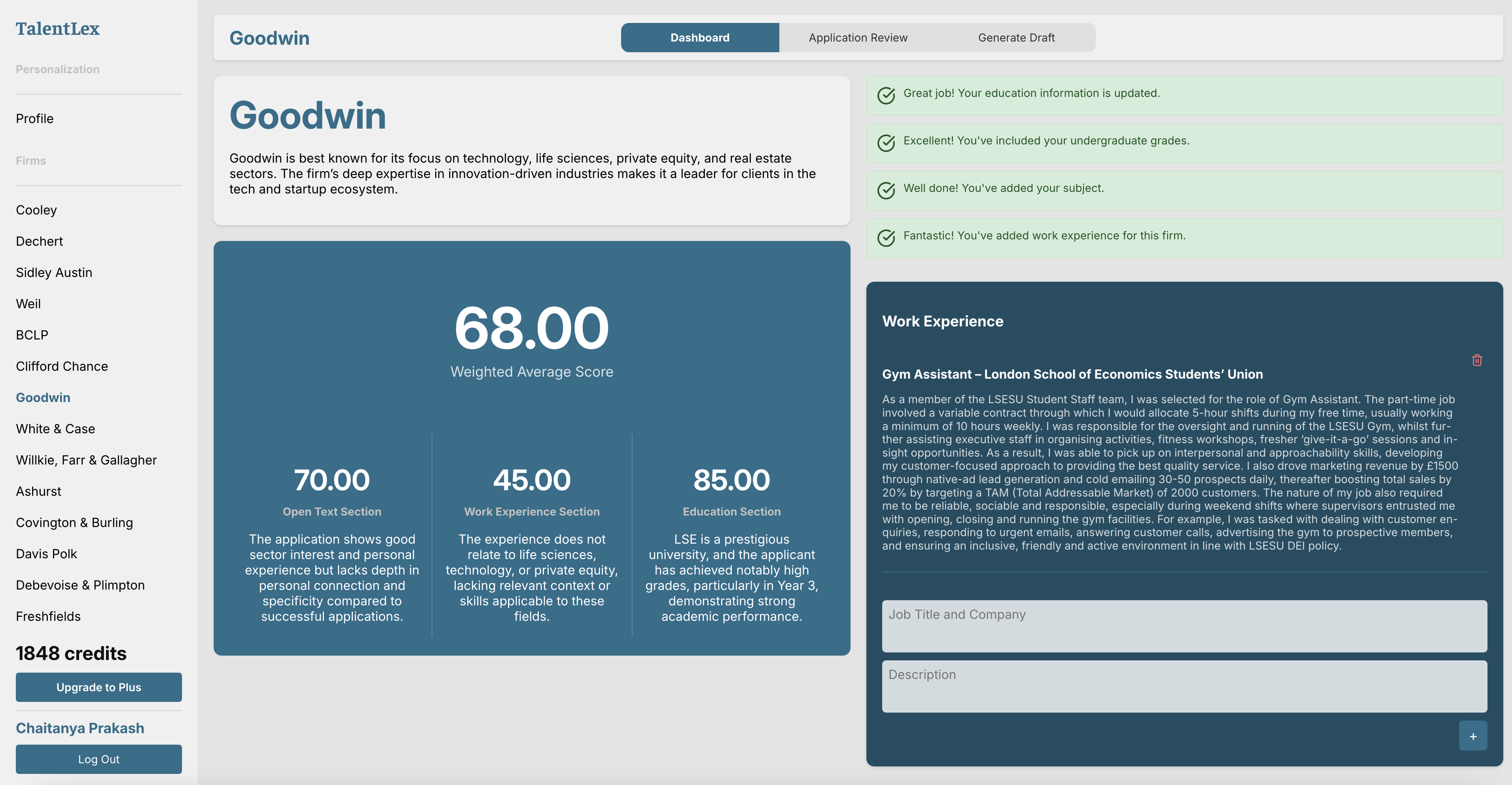Open the Generate Draft tab

tap(1016, 38)
